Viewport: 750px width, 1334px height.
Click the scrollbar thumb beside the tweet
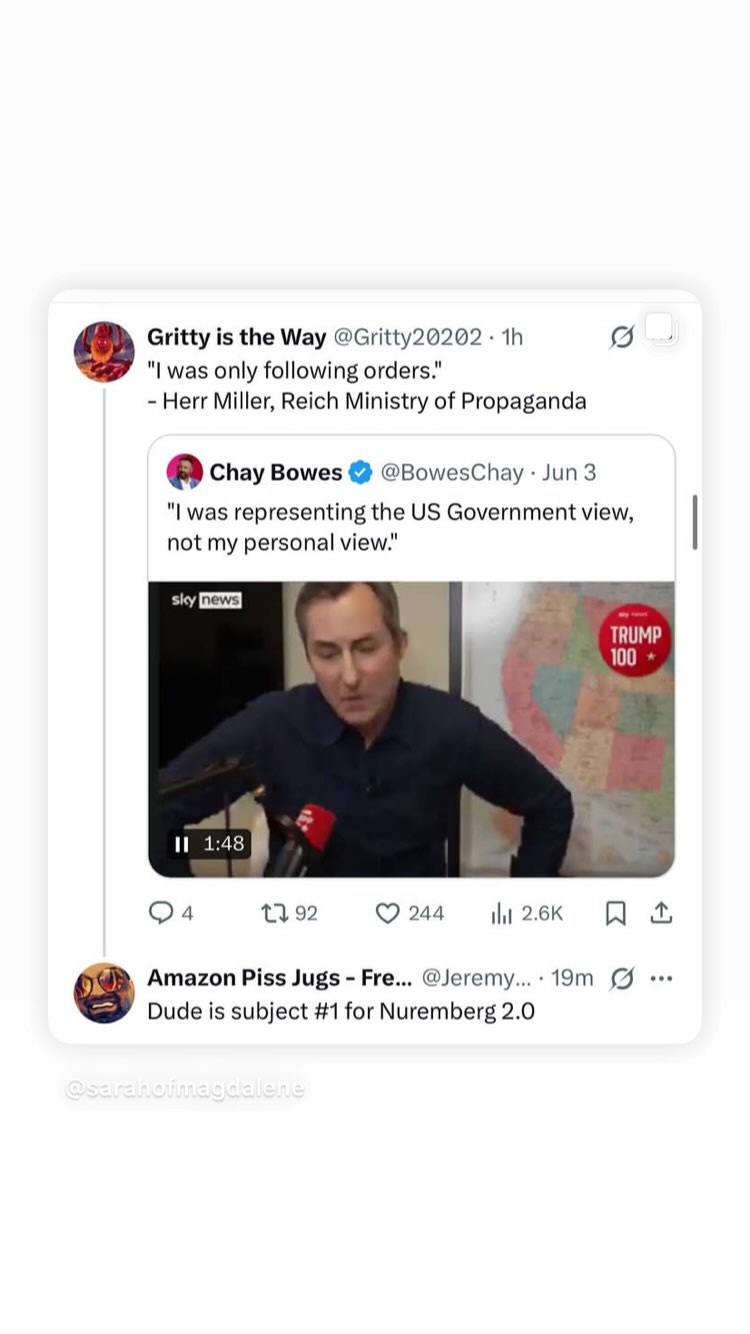tap(695, 521)
